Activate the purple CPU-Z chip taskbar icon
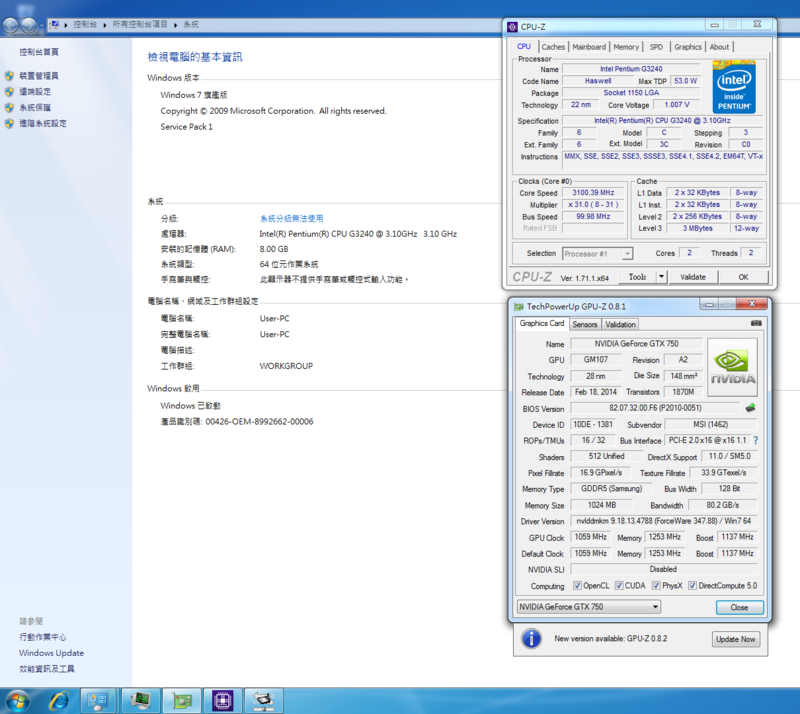 click(x=222, y=701)
